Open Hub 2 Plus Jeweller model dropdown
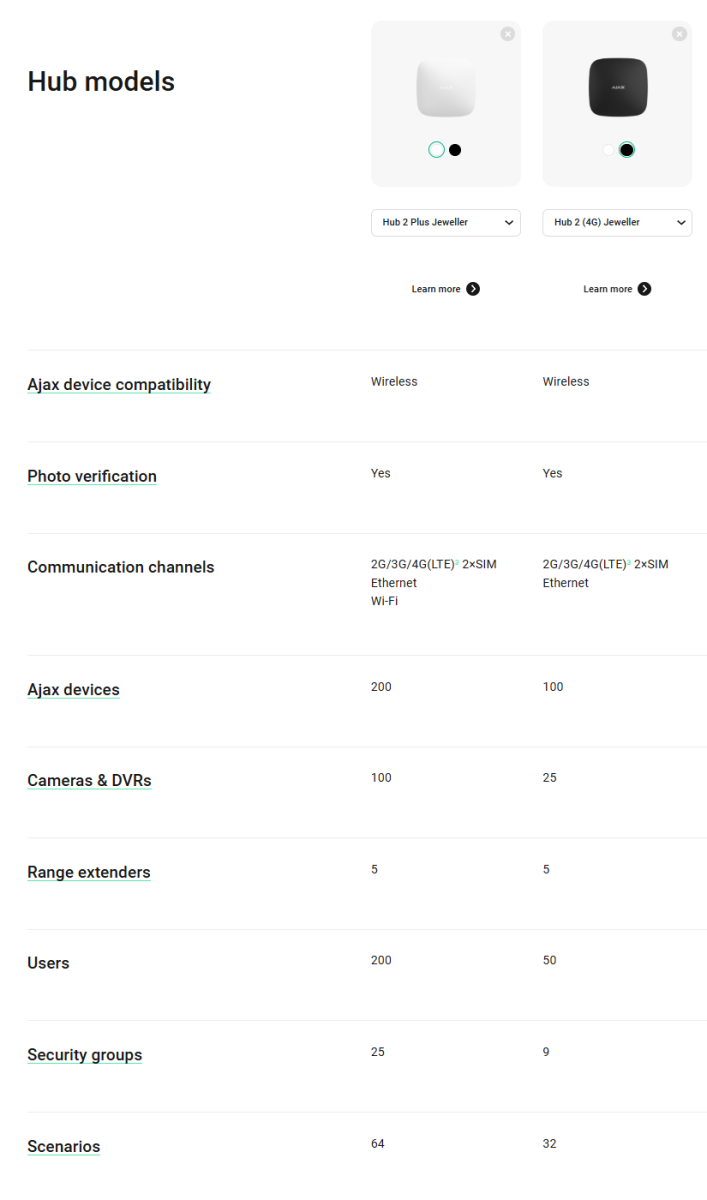This screenshot has width=707, height=1200. coord(446,222)
